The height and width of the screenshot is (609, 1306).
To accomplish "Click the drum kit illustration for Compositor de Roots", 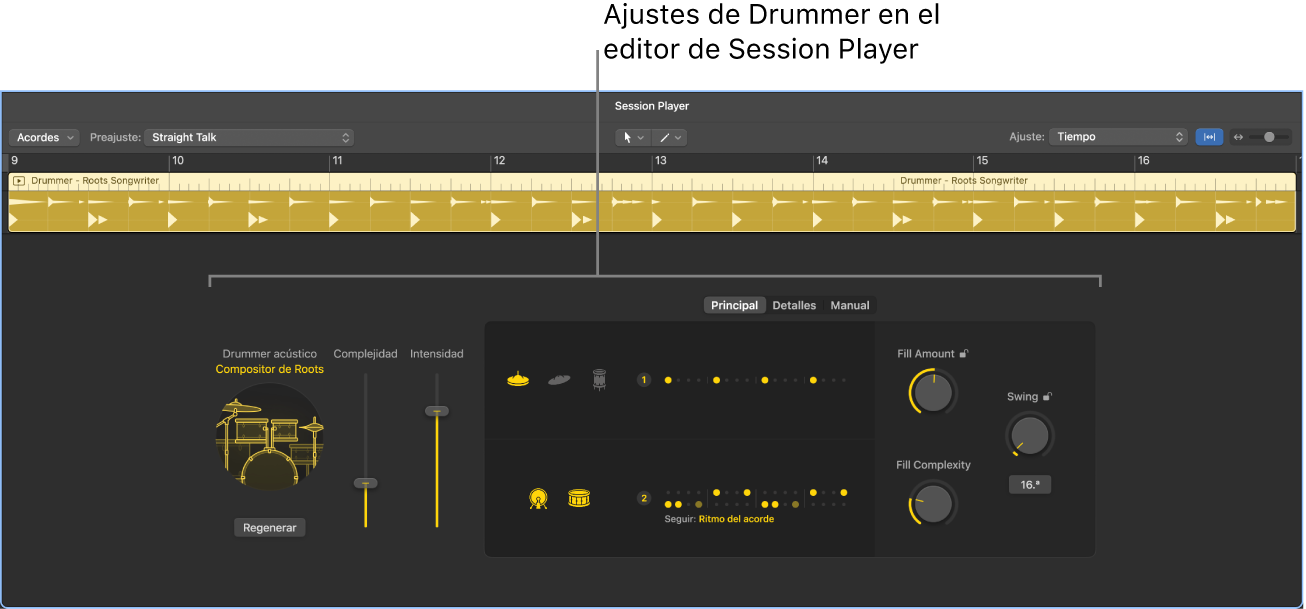I will coord(269,438).
